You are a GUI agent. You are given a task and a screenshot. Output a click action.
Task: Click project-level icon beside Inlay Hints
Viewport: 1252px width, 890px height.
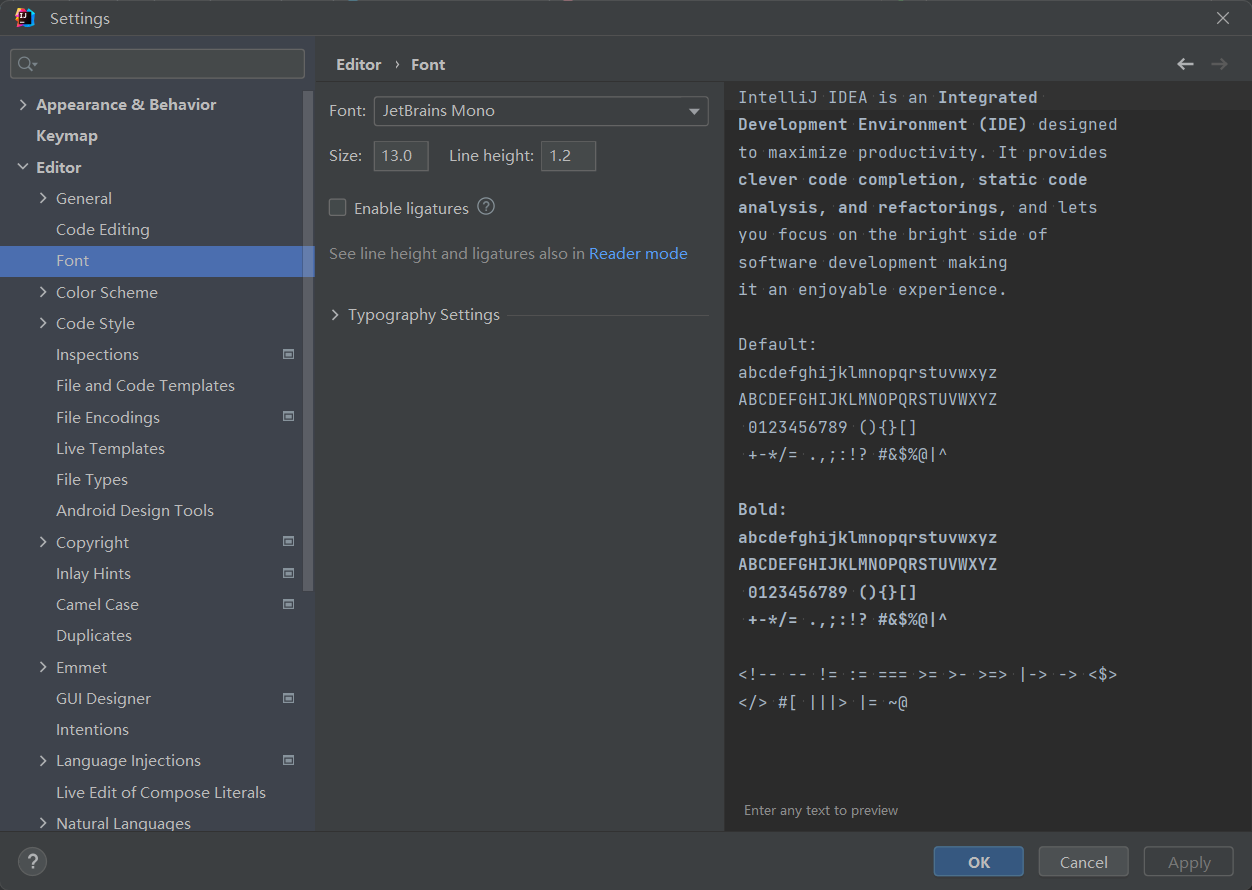click(x=289, y=573)
